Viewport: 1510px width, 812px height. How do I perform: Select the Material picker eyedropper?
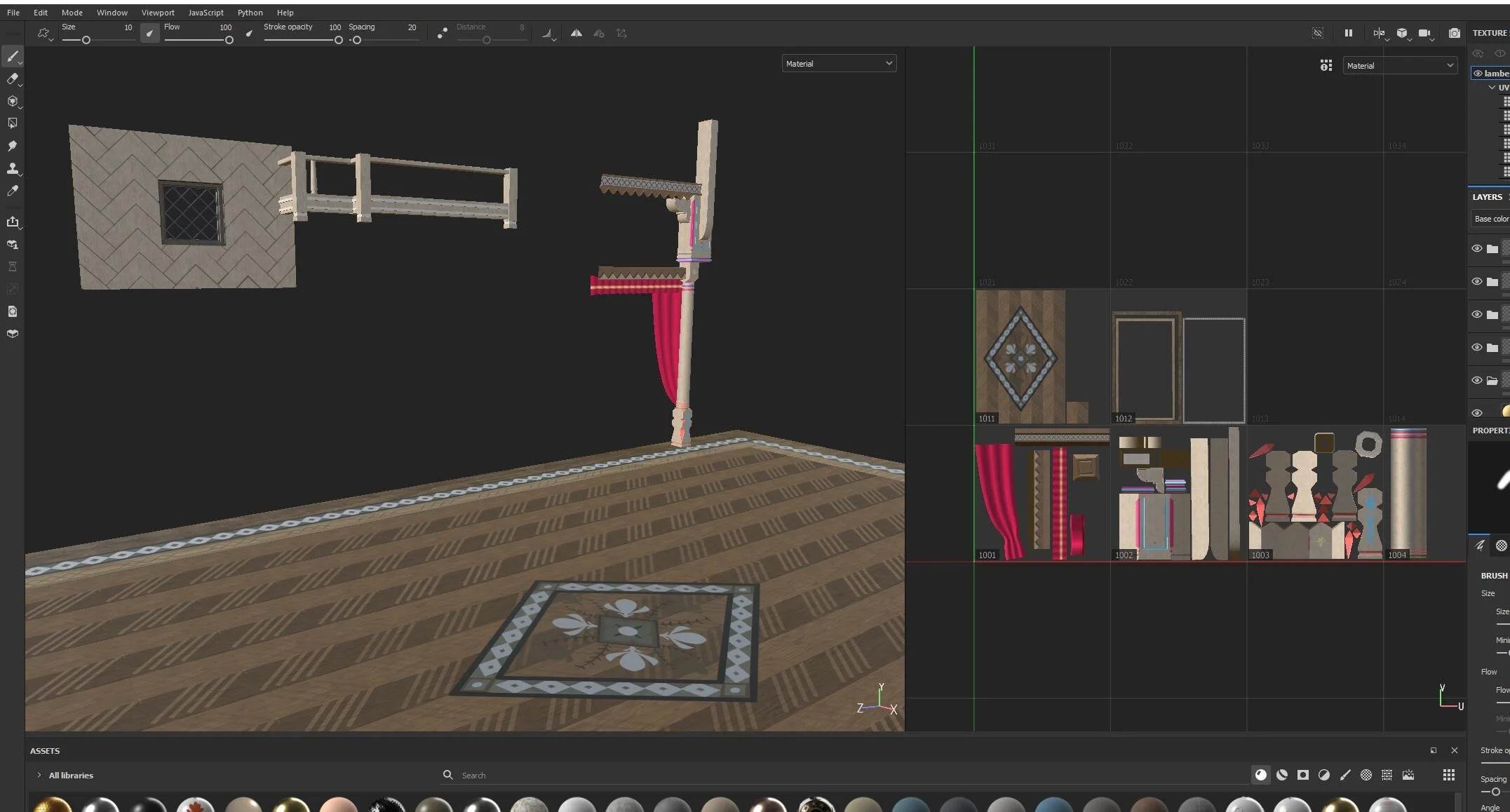(12, 191)
